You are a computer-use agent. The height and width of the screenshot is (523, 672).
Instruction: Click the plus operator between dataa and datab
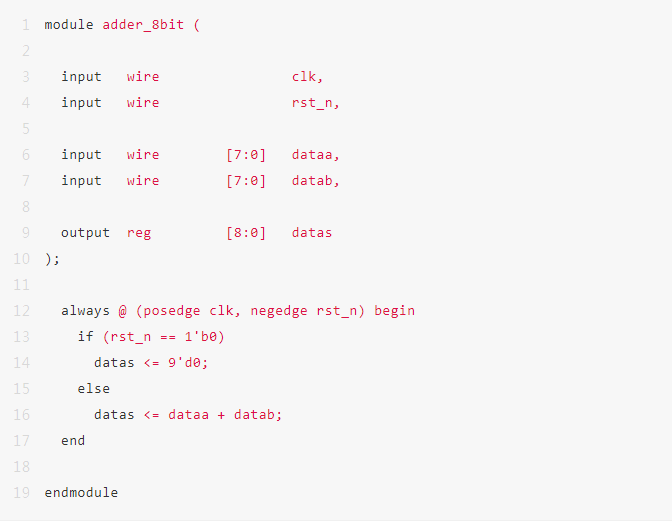[221, 415]
